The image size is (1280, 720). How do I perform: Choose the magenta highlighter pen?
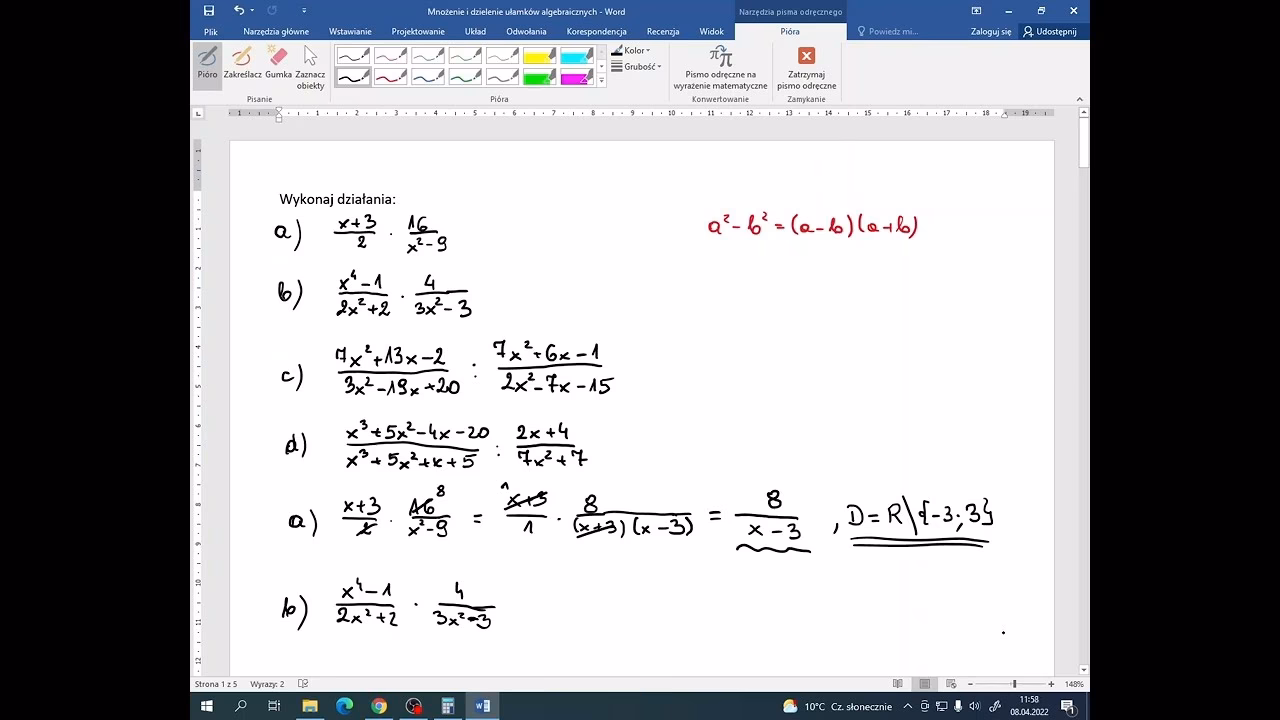(x=574, y=77)
